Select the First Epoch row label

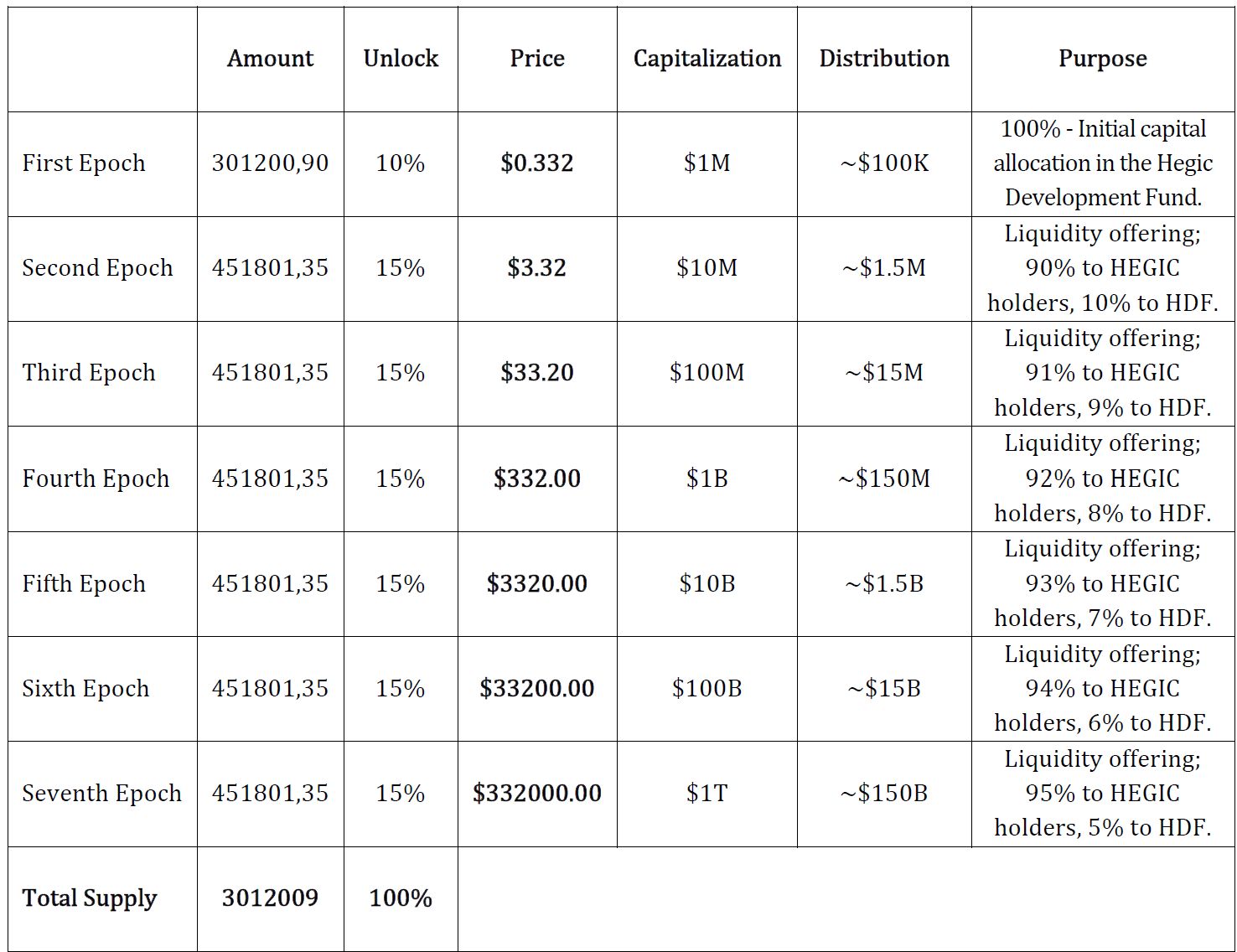tap(84, 163)
